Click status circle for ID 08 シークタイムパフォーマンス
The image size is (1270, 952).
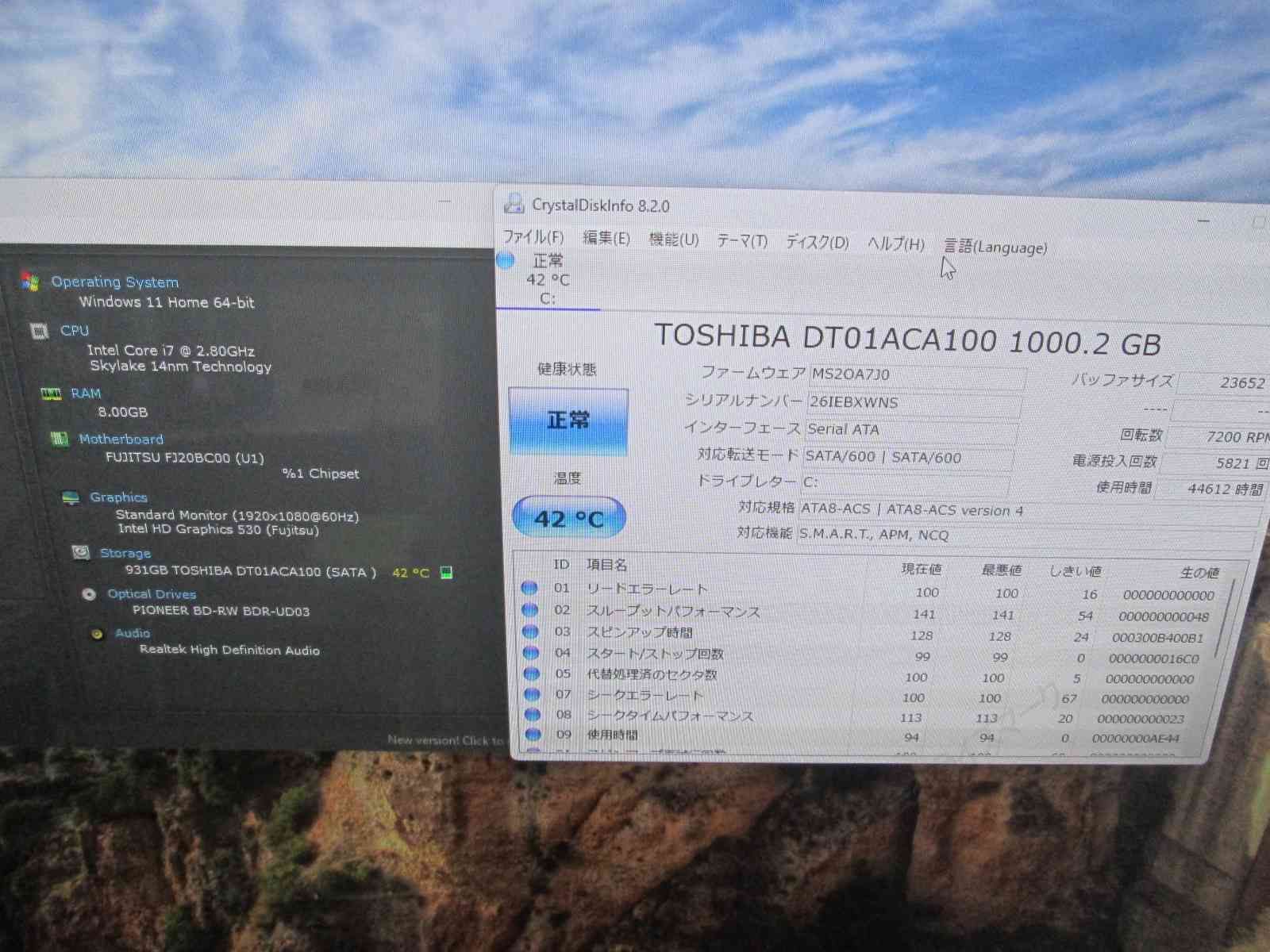[532, 715]
